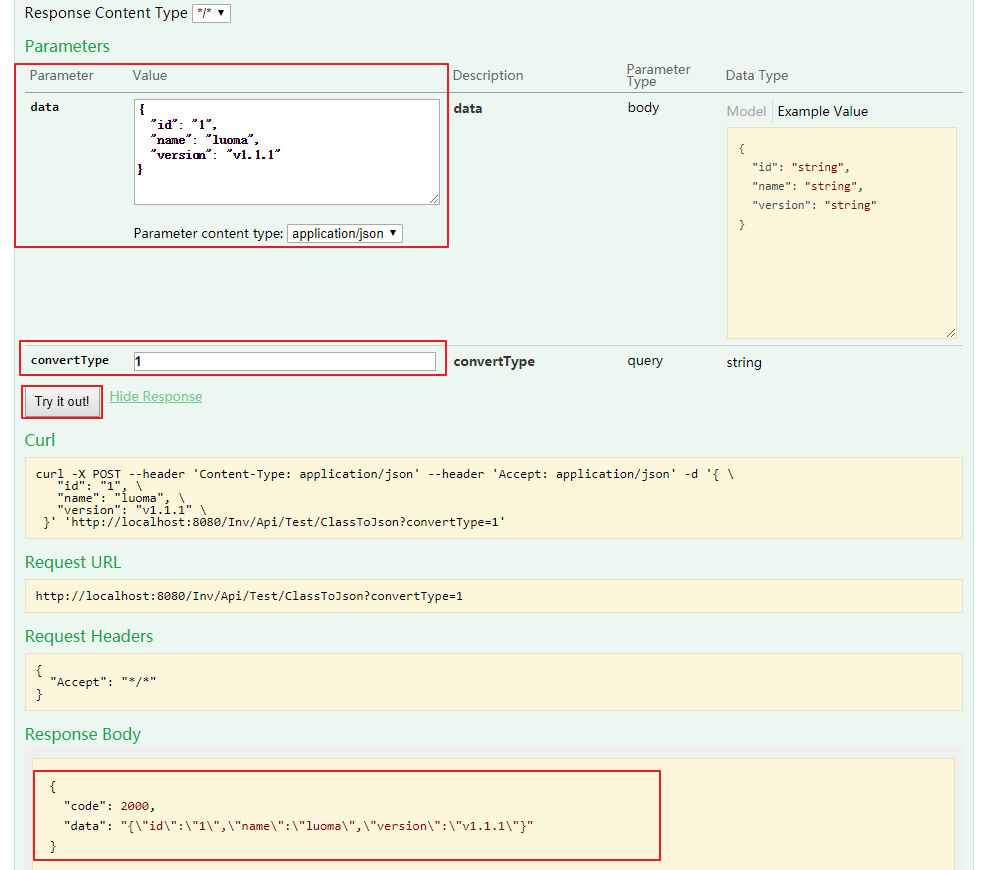Click the resize handle of Example Value box
This screenshot has height=870, width=987.
click(950, 333)
